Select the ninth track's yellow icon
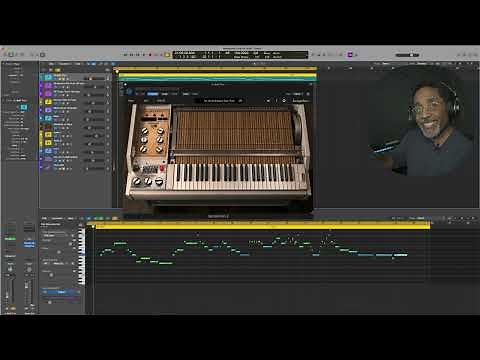The image size is (480, 360). point(49,143)
